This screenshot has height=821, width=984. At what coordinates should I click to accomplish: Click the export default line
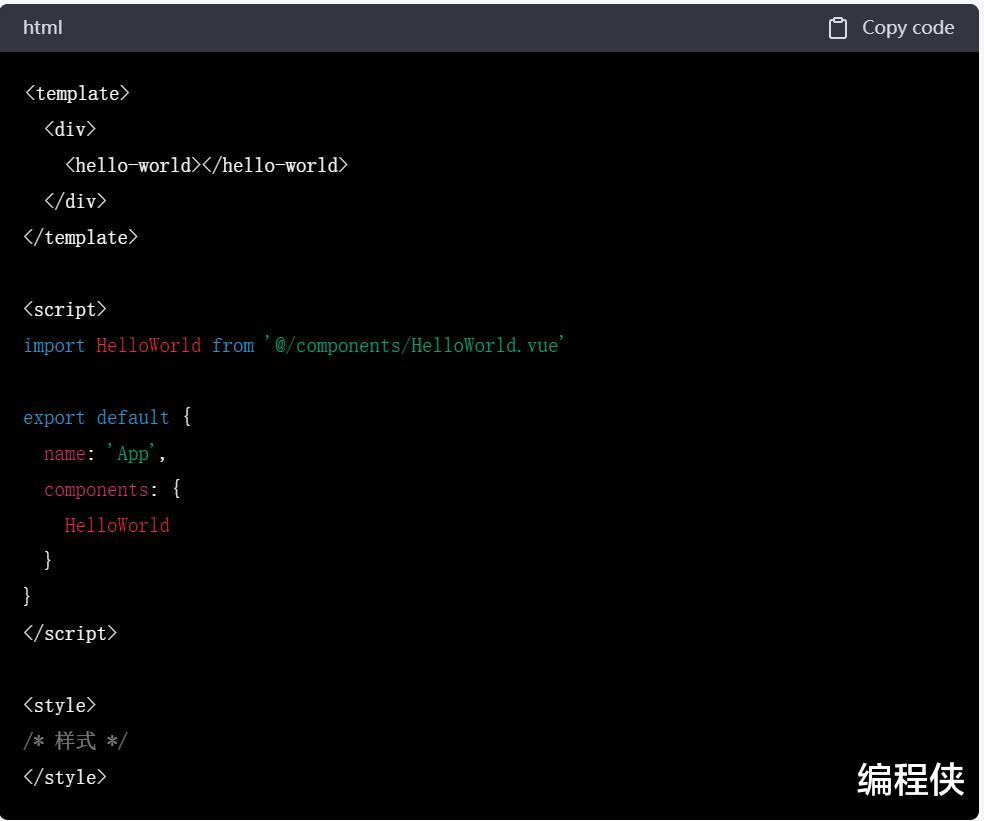point(107,417)
